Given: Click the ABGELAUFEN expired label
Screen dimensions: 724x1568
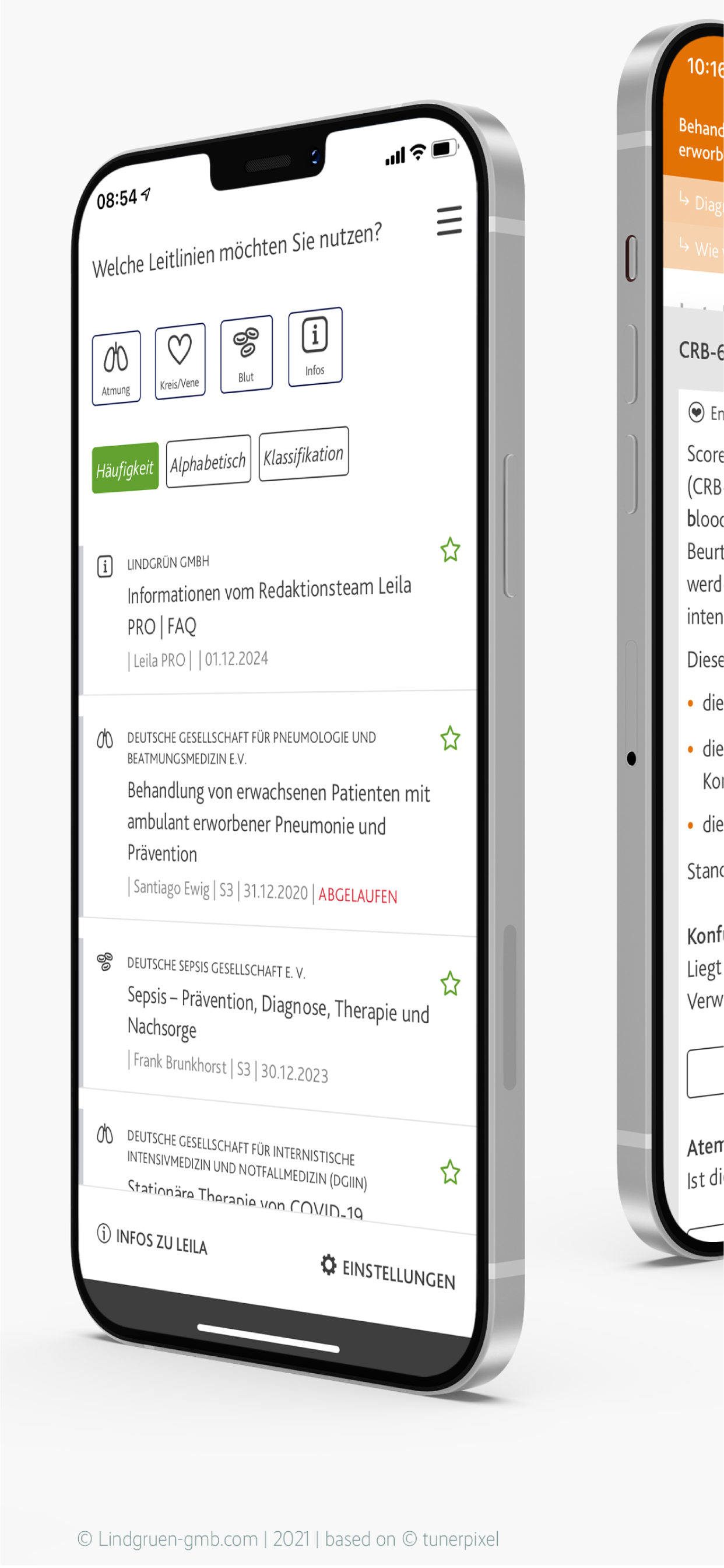Looking at the screenshot, I should point(358,895).
